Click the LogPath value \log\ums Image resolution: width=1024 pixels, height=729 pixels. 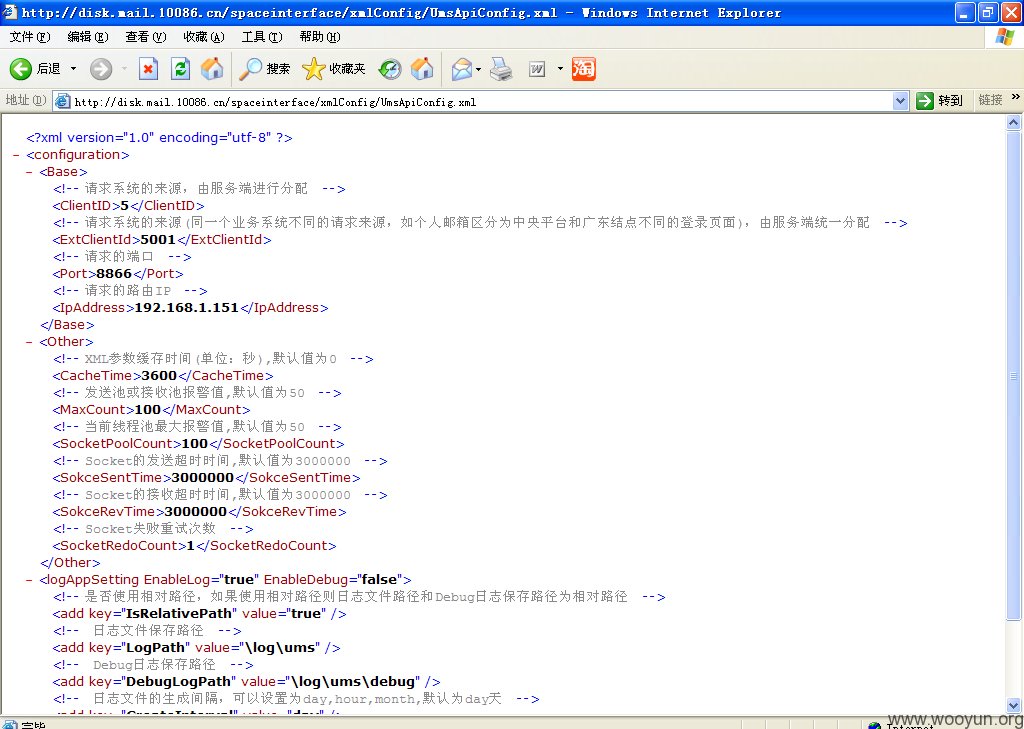click(280, 647)
